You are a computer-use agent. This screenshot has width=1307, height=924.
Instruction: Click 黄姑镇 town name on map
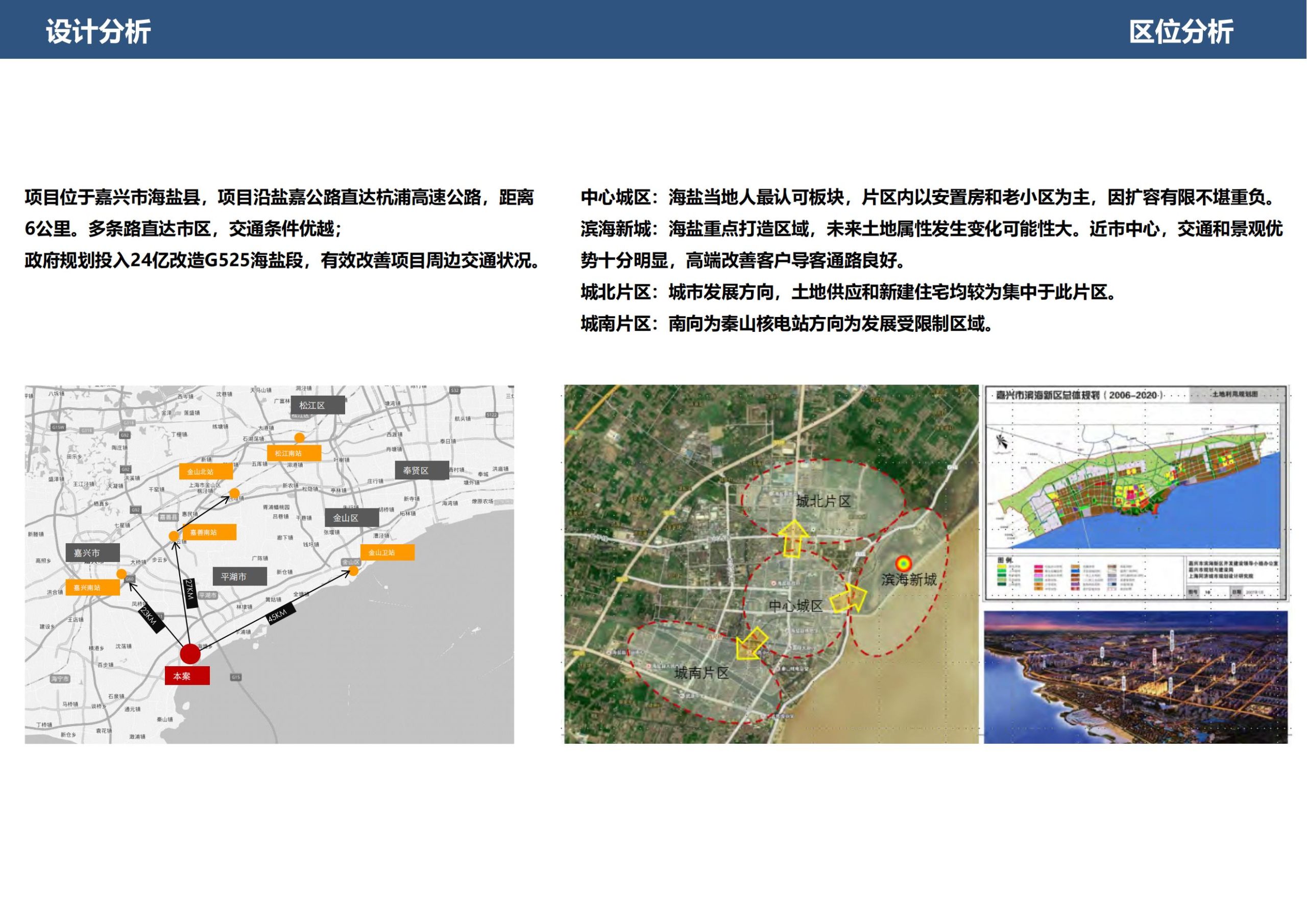273,599
